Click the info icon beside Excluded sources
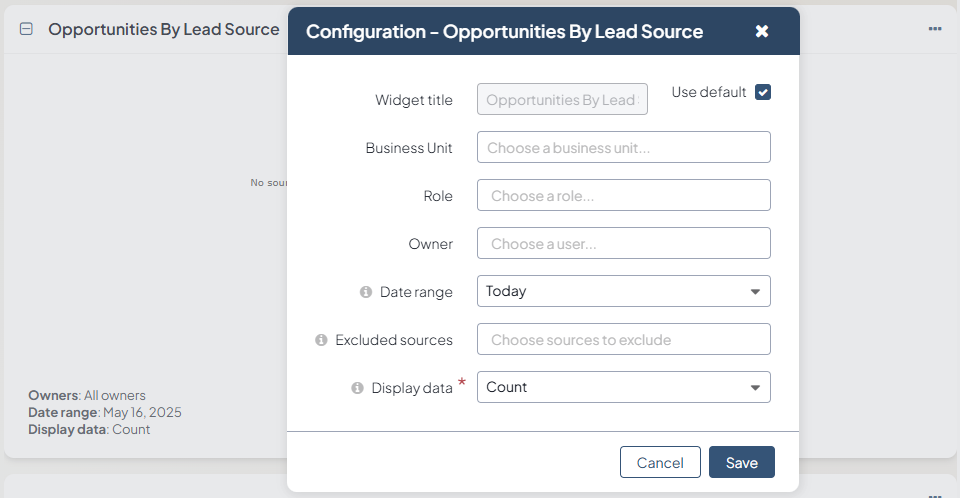Image resolution: width=960 pixels, height=498 pixels. pos(321,340)
